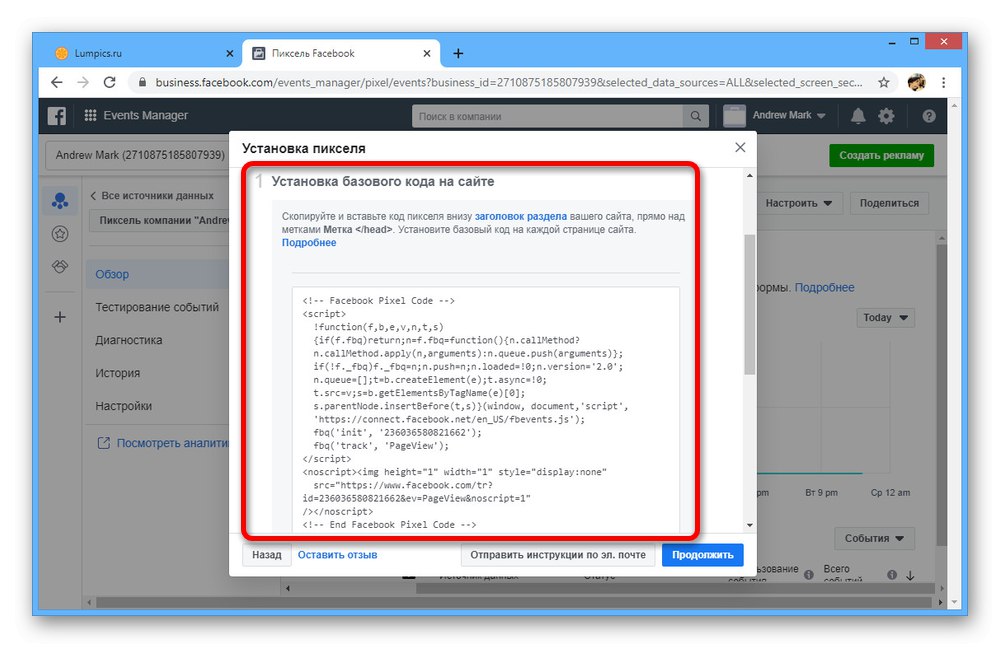Click the Продолжить button

702,555
